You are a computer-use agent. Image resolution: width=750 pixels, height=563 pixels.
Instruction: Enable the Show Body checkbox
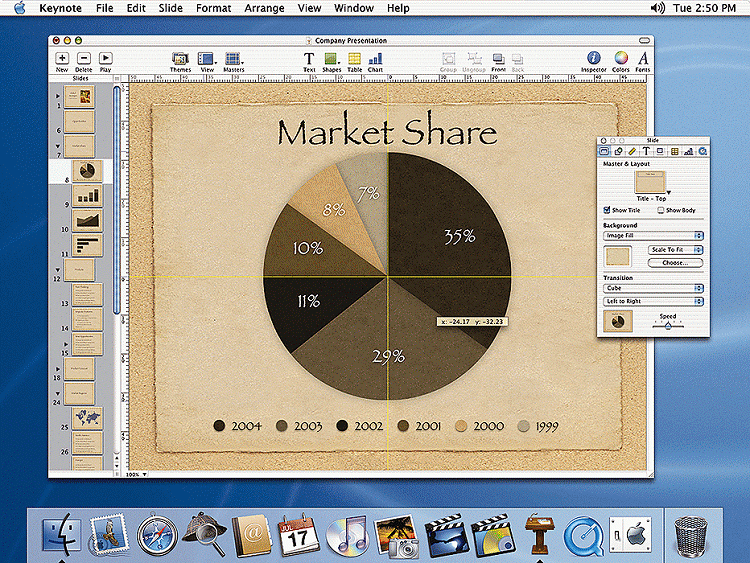[x=661, y=210]
